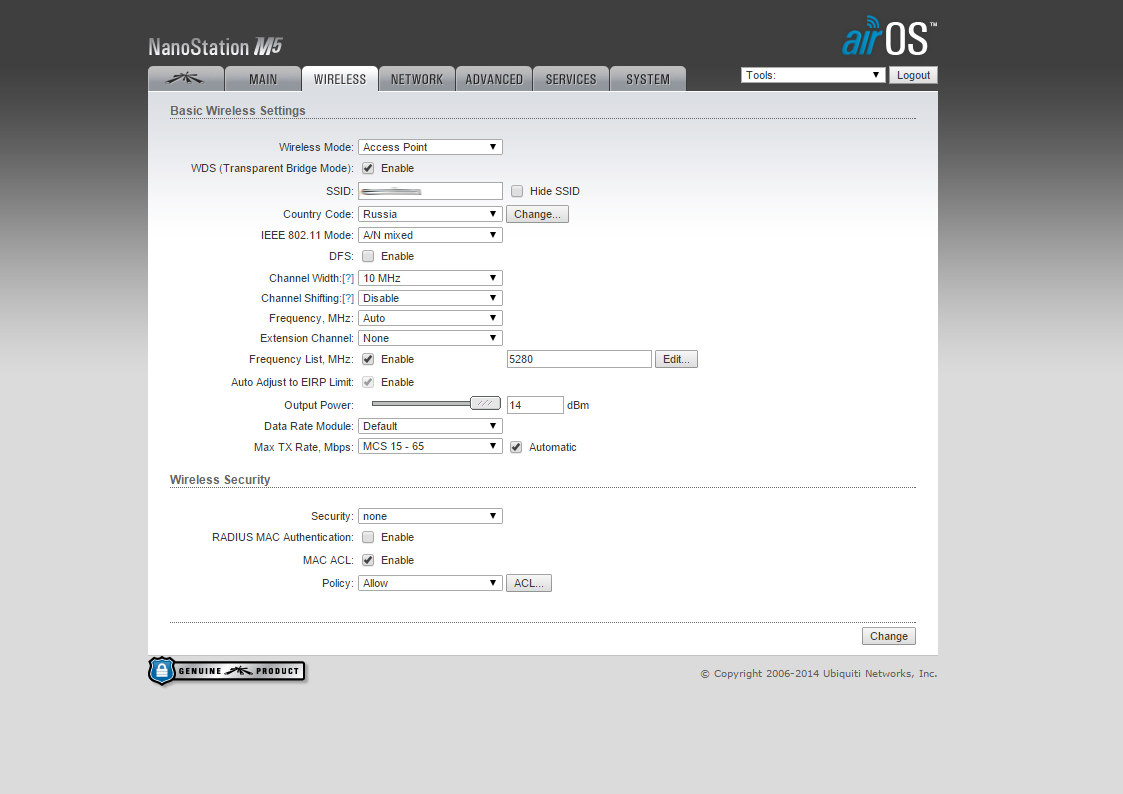Toggle Auto Adjust to EIRP Limit
The image size is (1123, 794).
[368, 382]
